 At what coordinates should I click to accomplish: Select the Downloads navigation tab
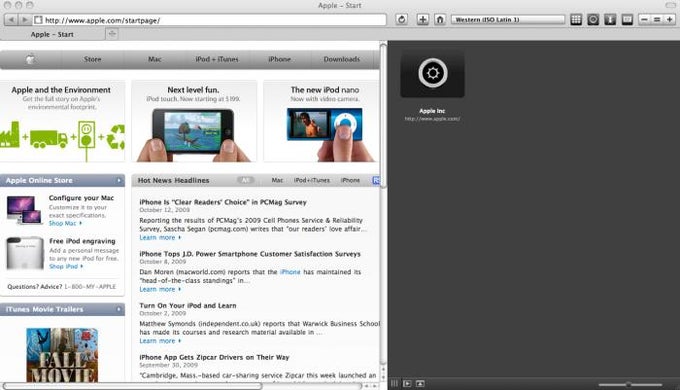[x=342, y=59]
